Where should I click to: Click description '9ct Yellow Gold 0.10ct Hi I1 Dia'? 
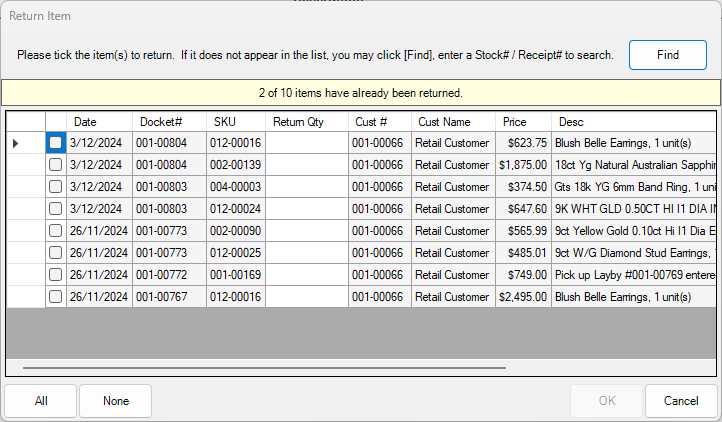pyautogui.click(x=634, y=231)
